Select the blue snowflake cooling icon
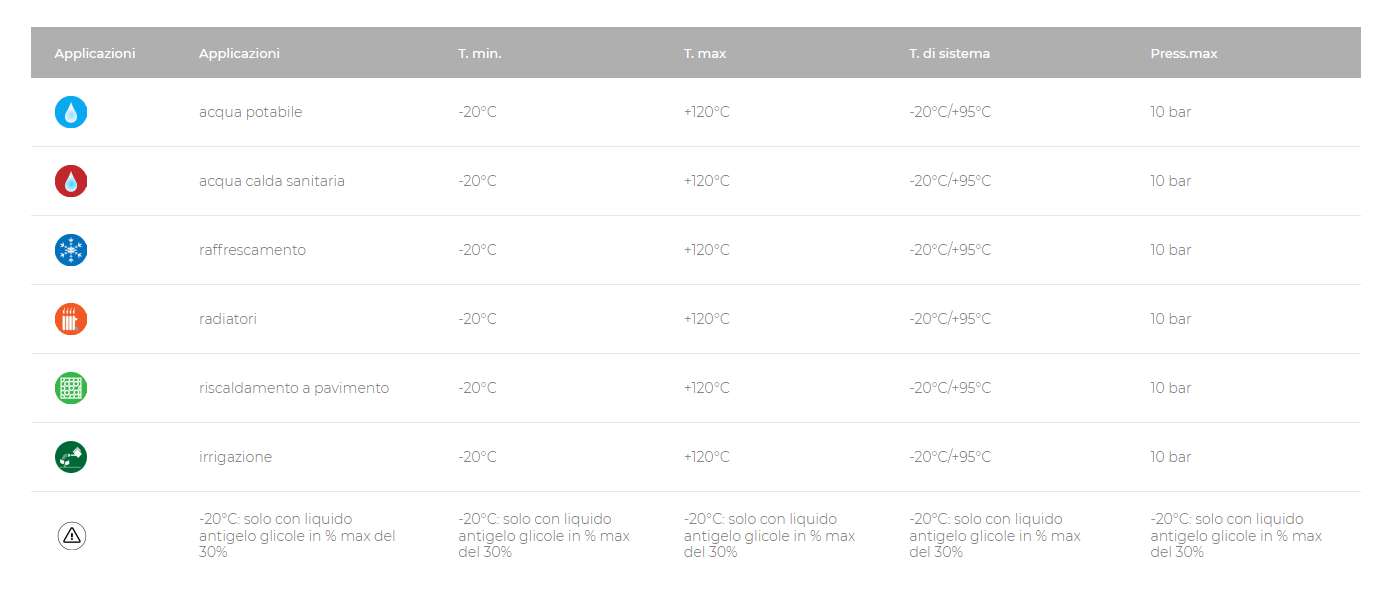This screenshot has width=1379, height=609. pos(71,250)
